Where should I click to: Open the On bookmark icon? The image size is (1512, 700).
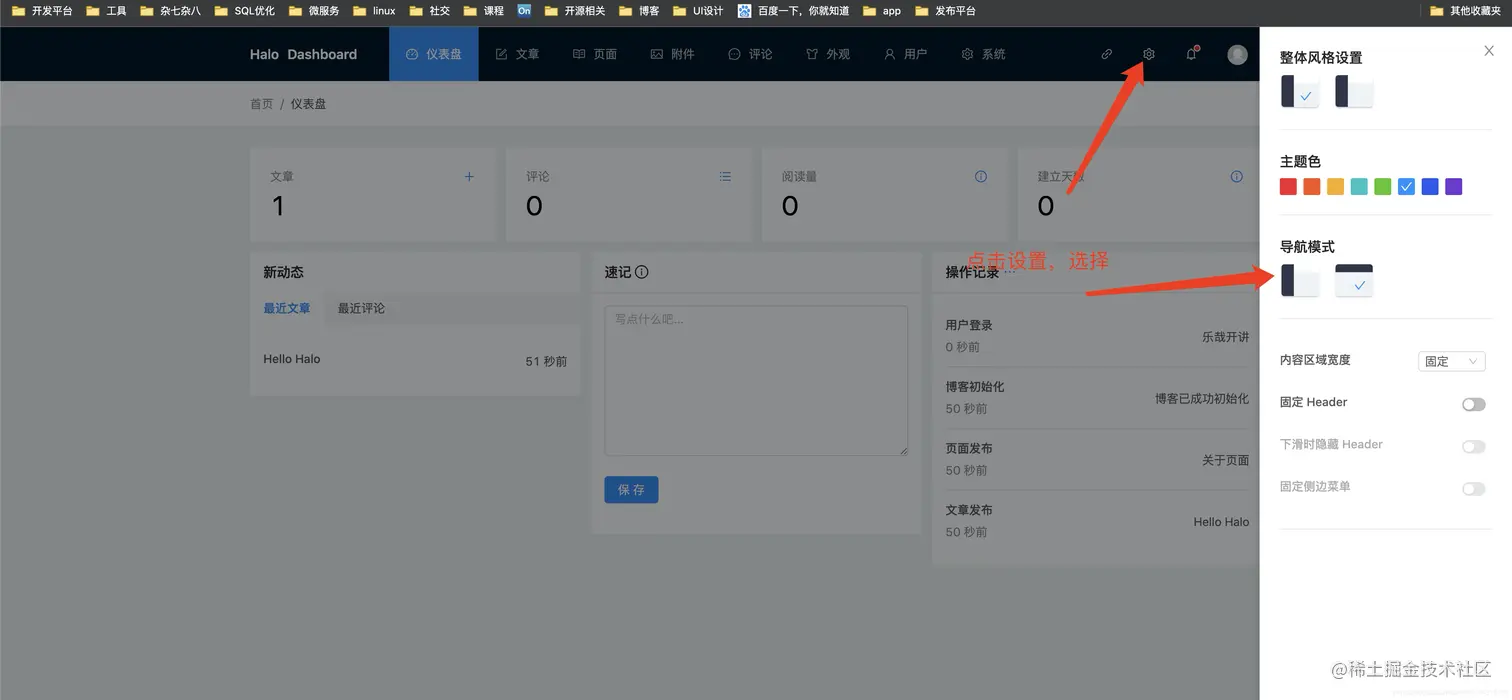(x=524, y=11)
